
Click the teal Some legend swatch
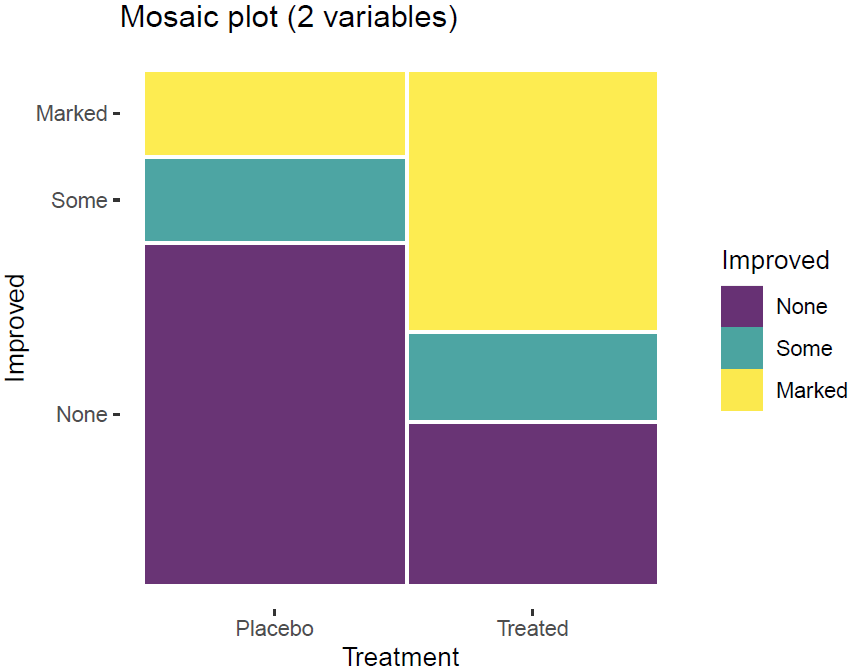(x=742, y=348)
